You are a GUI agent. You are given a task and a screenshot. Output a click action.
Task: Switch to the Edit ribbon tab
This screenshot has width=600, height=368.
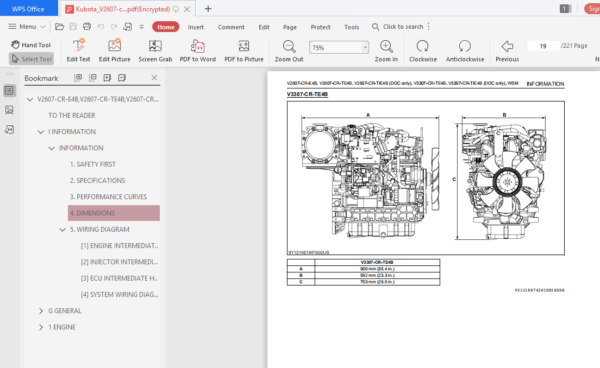pos(264,27)
